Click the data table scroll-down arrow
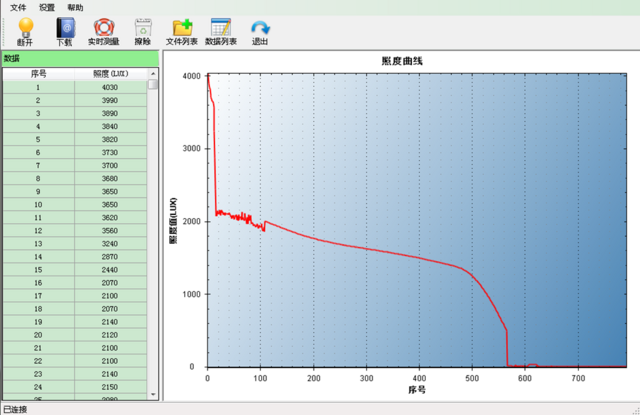640x415 pixels. tap(153, 395)
